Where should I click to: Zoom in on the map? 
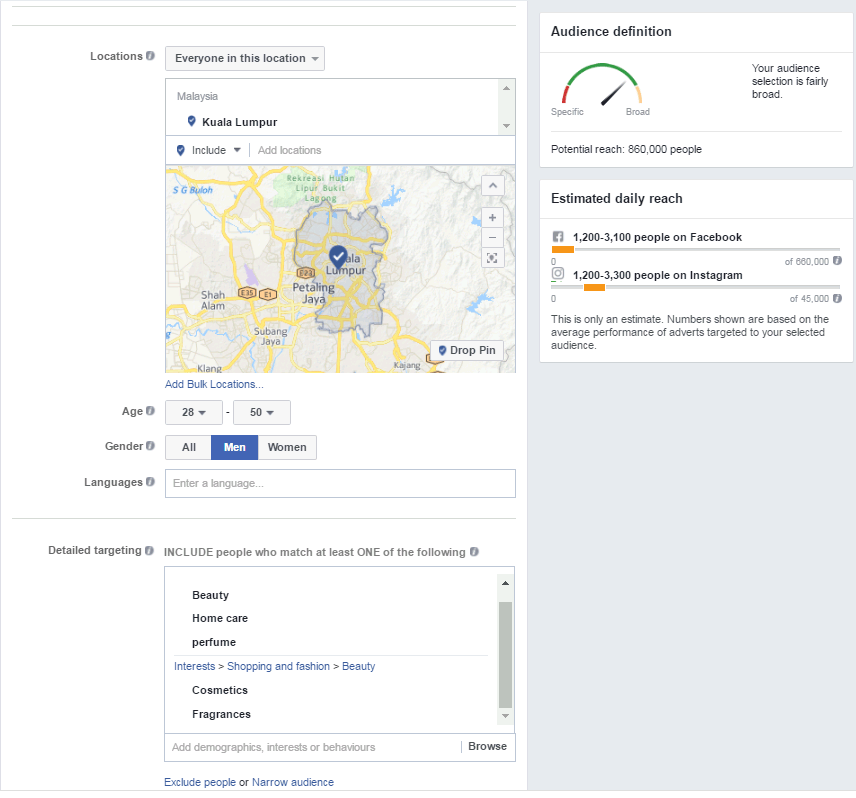492,217
